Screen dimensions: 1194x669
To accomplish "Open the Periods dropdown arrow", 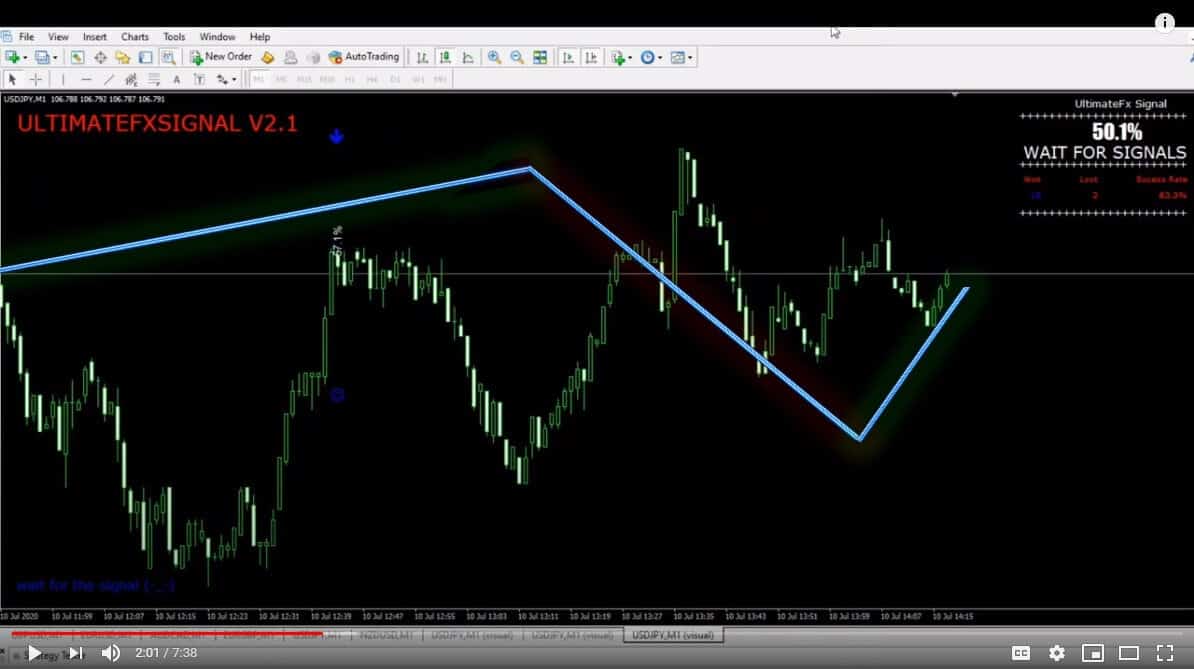I will [x=659, y=57].
